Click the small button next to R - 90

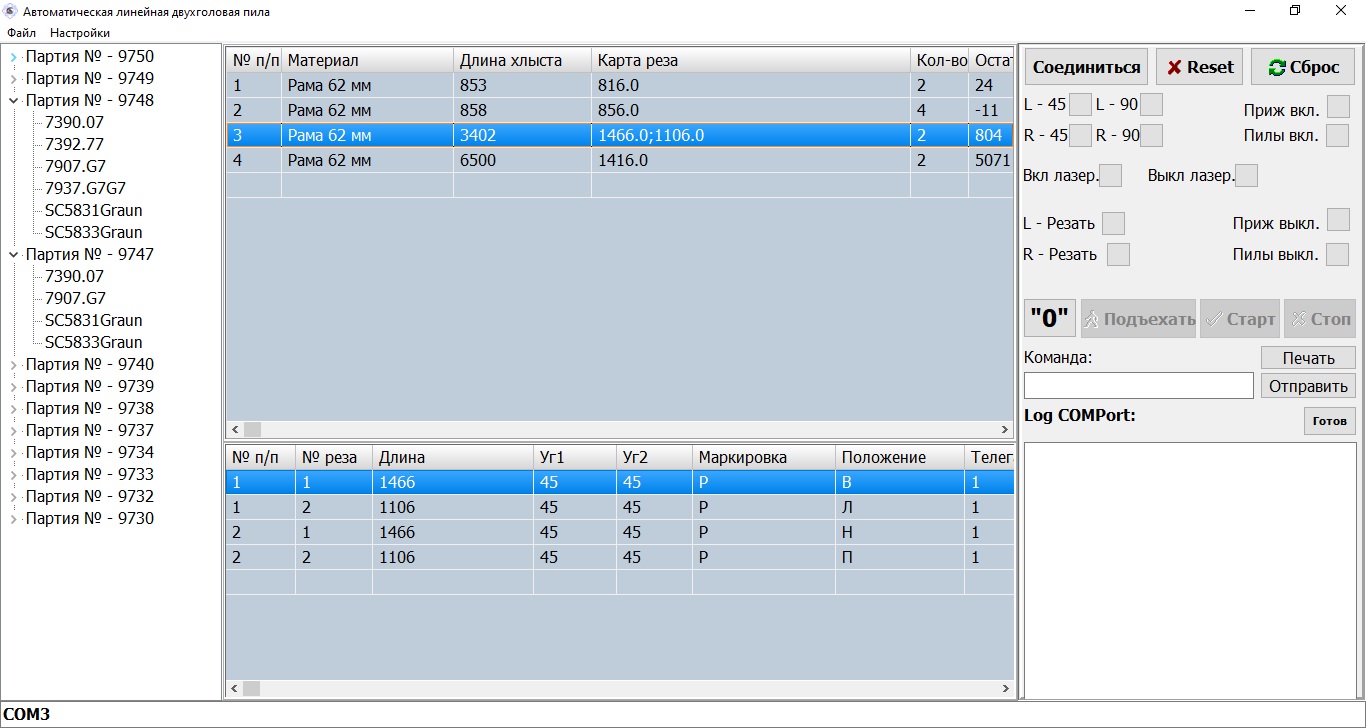[1151, 135]
